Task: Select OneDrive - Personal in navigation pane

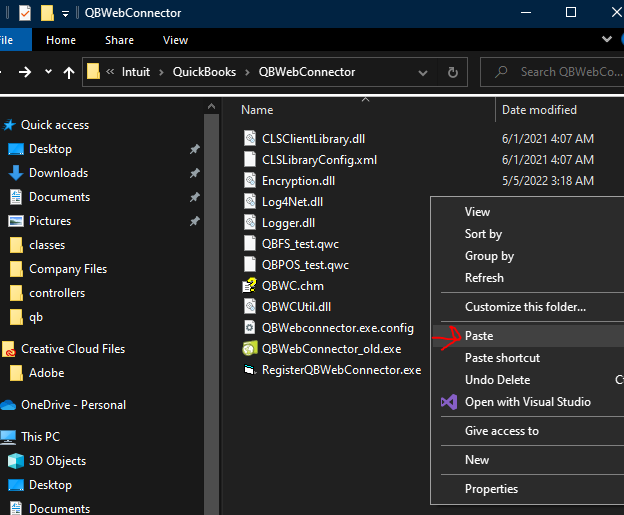Action: click(73, 405)
